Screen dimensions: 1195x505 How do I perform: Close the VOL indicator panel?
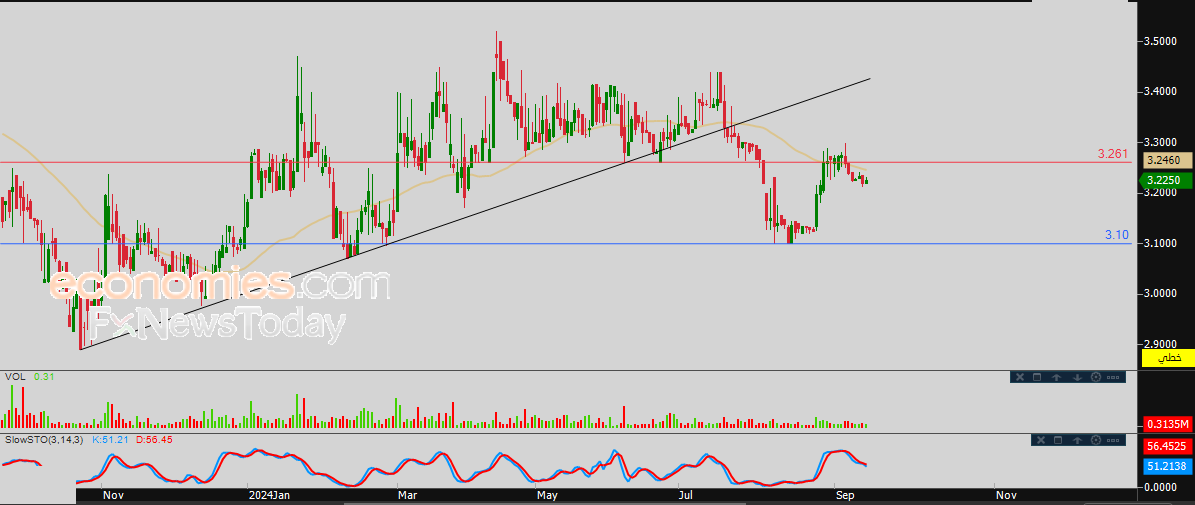(x=1020, y=377)
